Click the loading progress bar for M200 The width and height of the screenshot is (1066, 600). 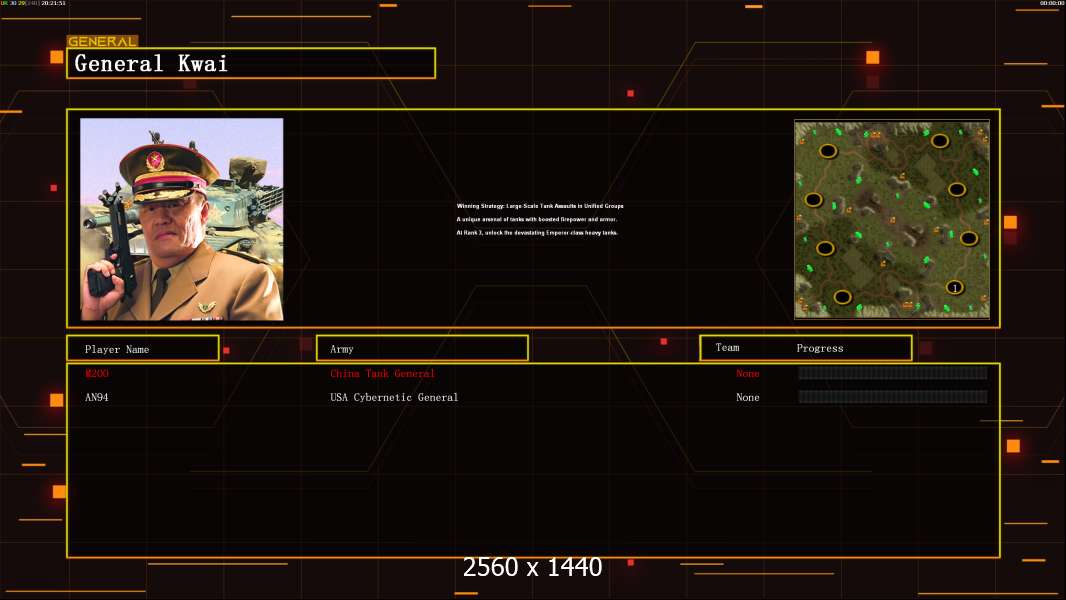(893, 372)
